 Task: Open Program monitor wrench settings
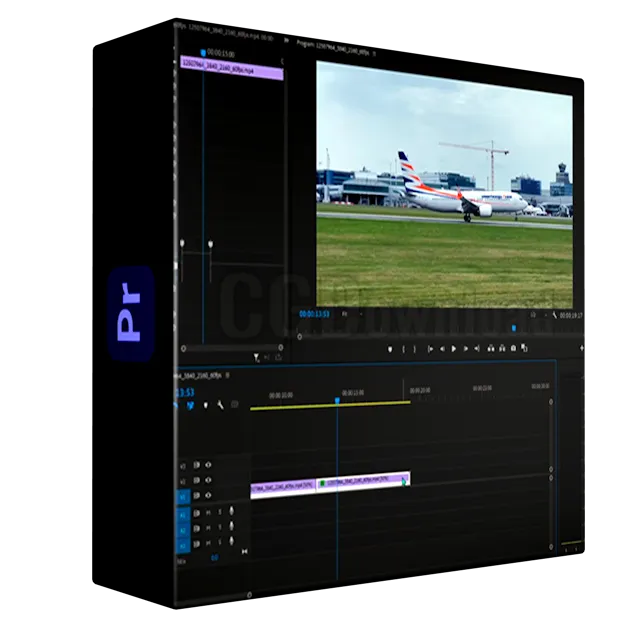[554, 315]
